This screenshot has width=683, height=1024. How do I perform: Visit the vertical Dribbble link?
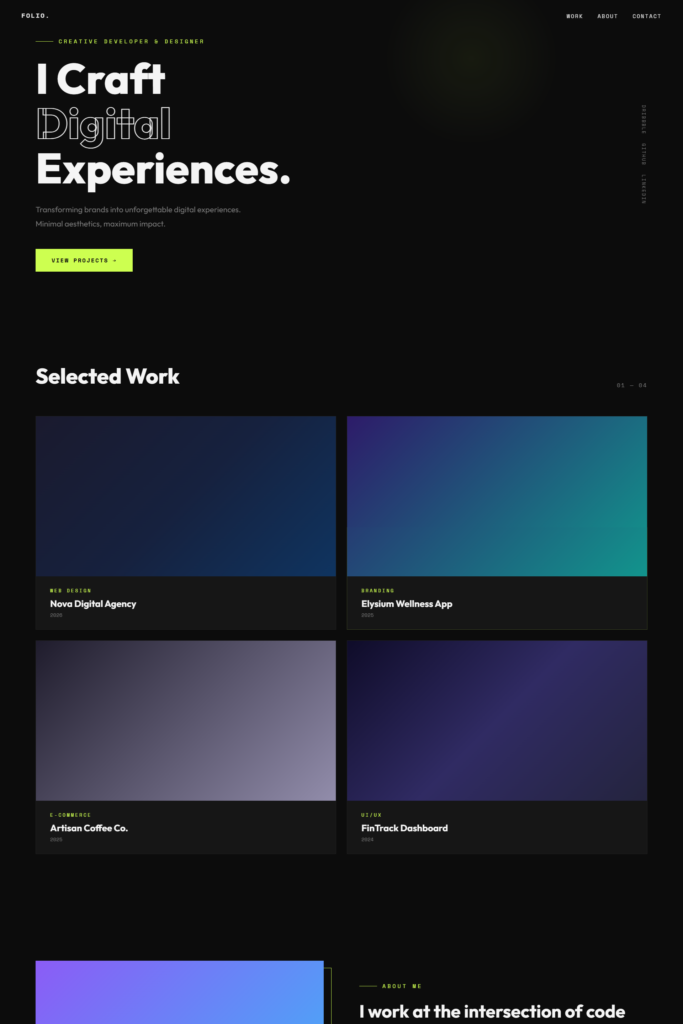pos(644,117)
